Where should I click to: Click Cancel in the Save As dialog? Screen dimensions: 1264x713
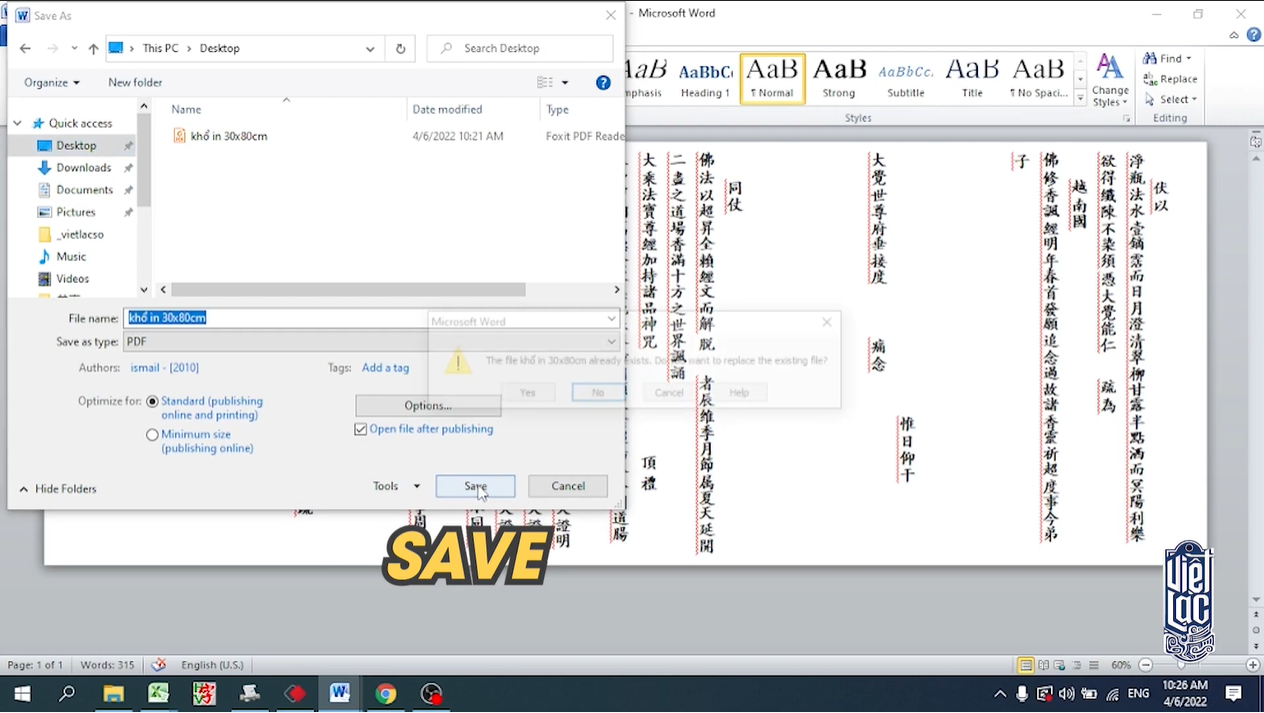[568, 486]
